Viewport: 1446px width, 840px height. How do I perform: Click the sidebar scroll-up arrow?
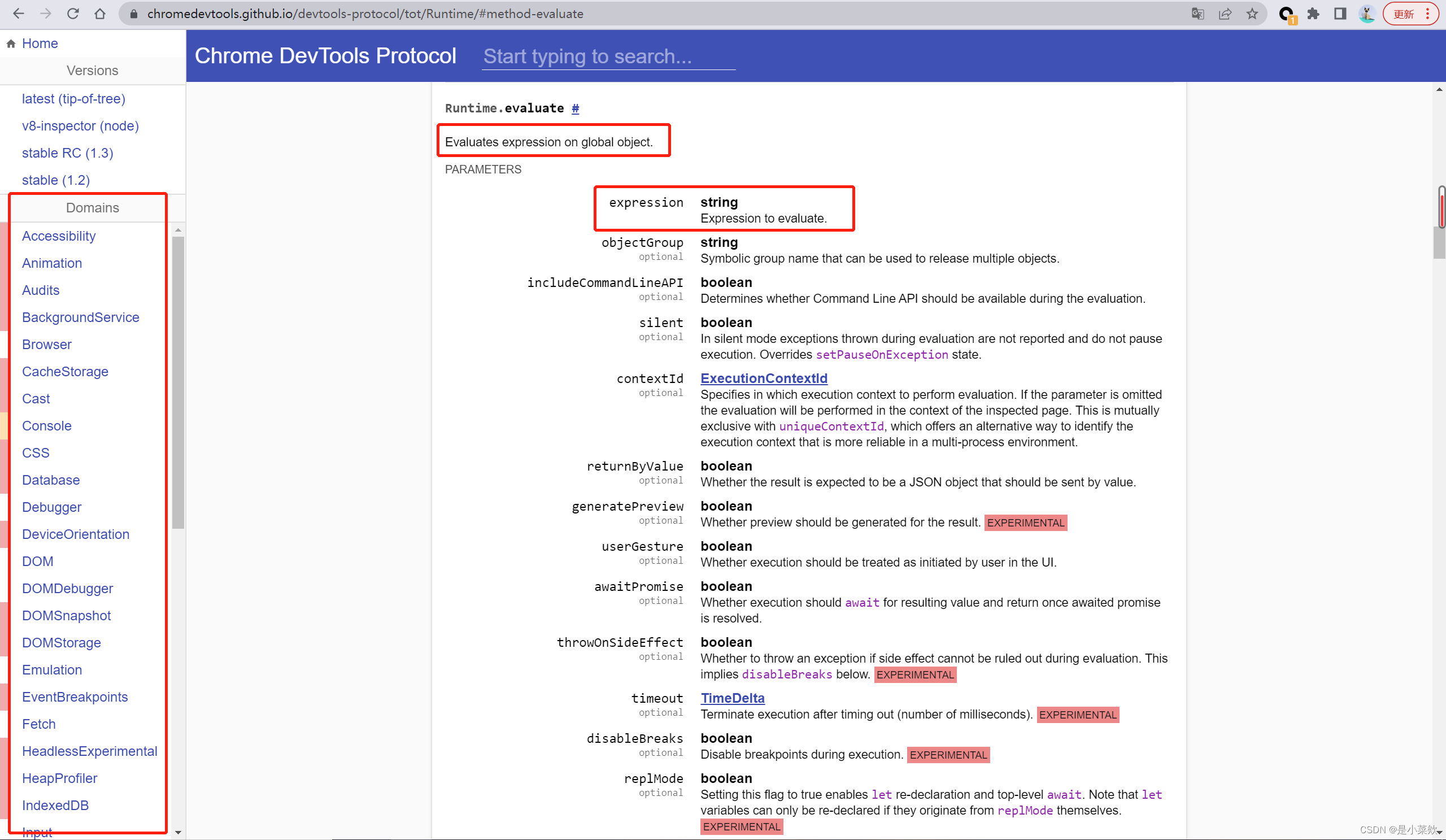(178, 229)
